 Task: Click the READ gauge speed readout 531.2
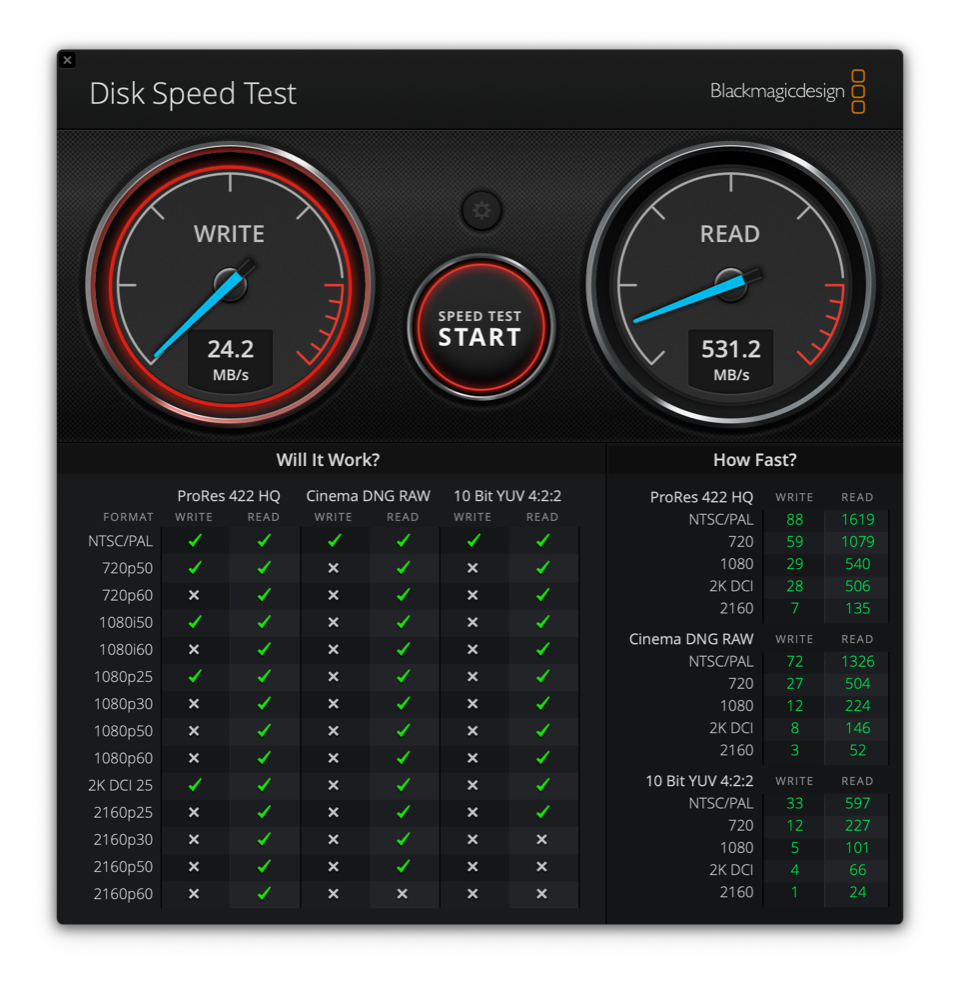coord(731,349)
